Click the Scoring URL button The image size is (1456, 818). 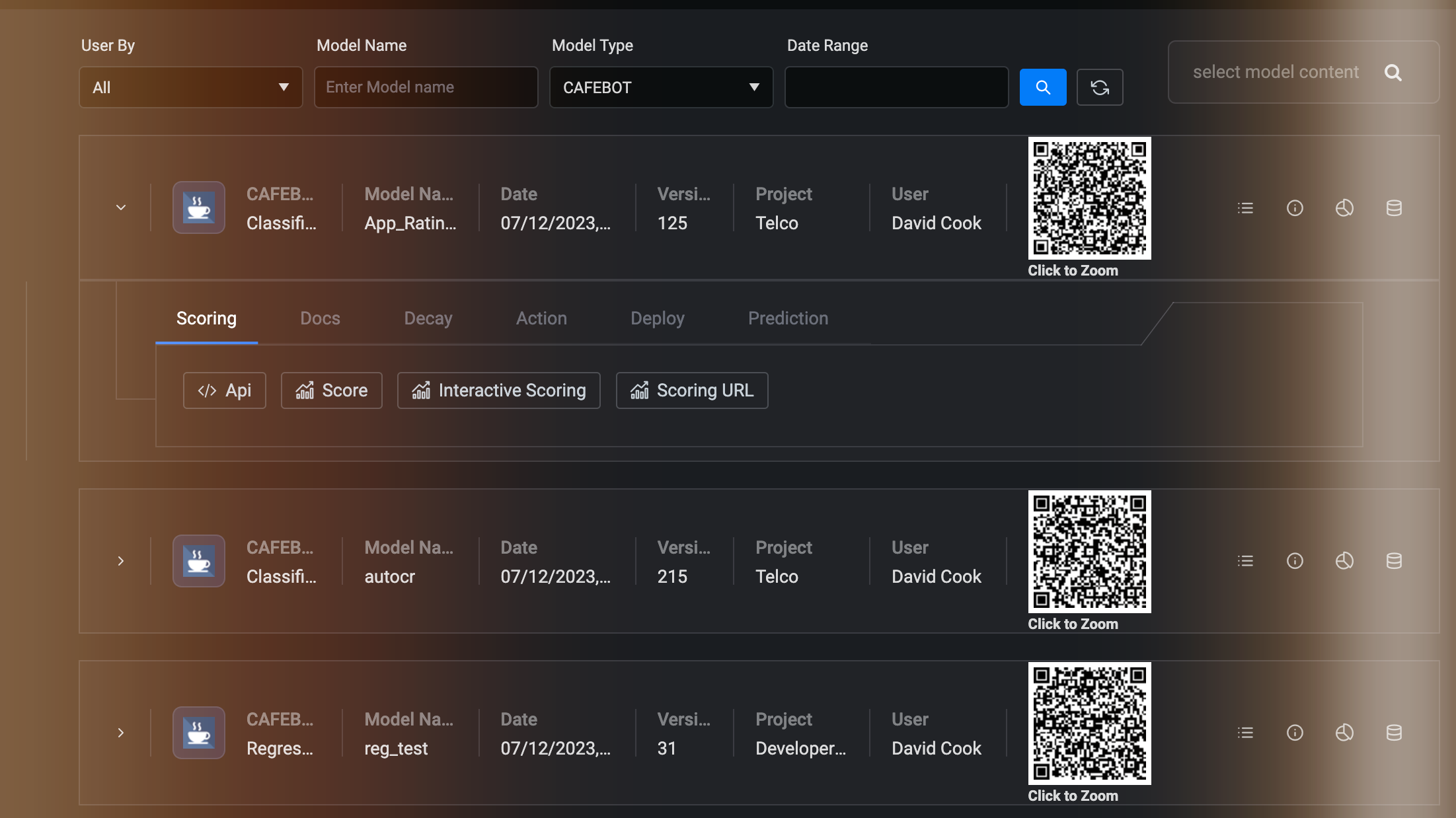691,390
